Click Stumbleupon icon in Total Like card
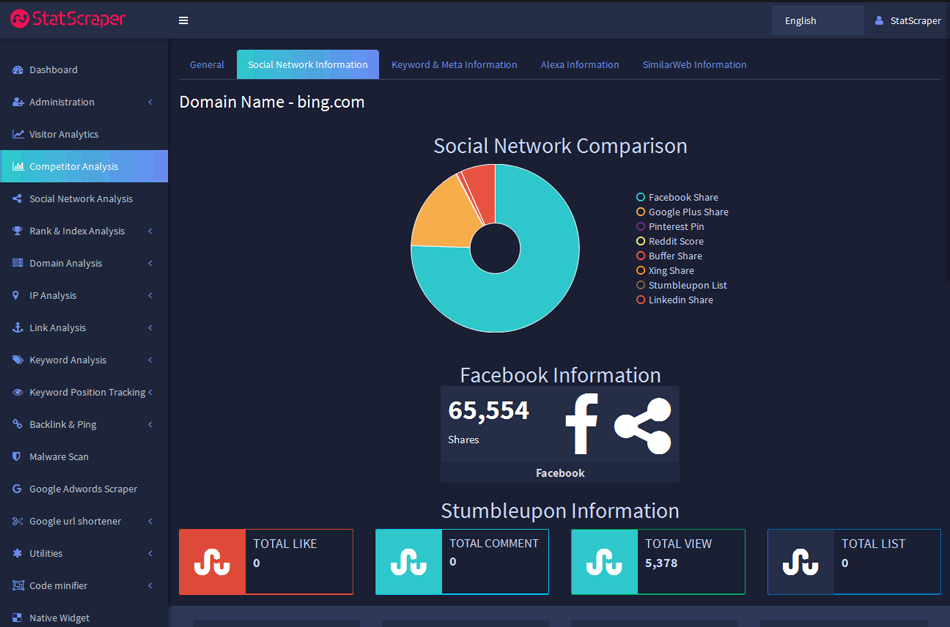 tap(212, 562)
